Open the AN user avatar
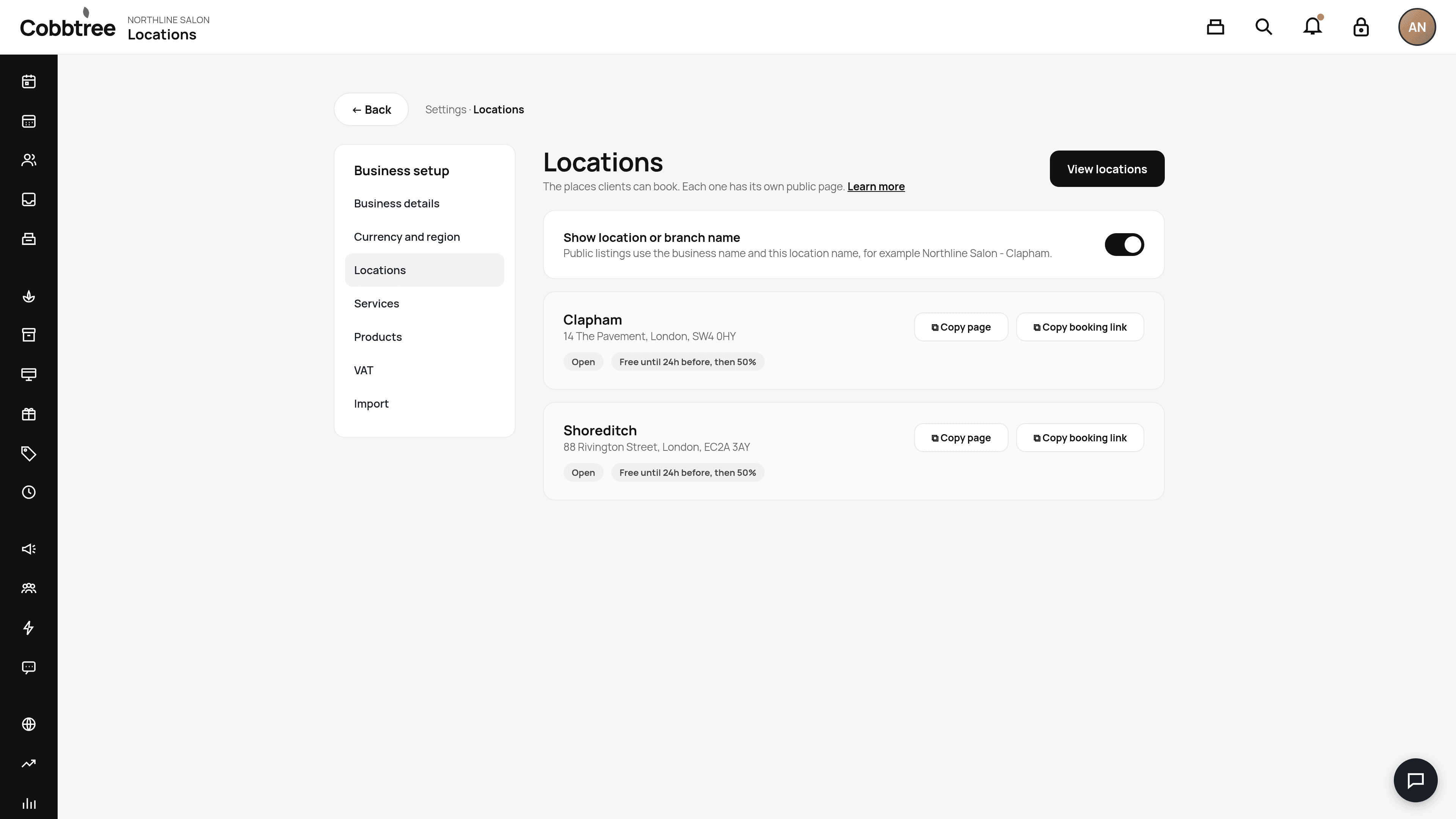 pos(1417,27)
